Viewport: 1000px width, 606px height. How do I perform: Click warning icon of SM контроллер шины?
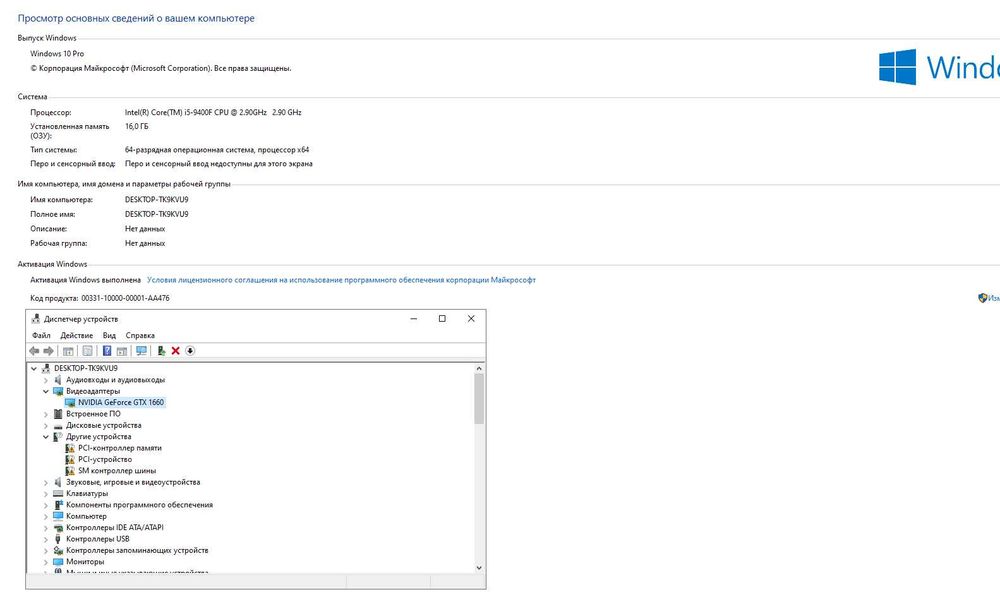point(70,471)
